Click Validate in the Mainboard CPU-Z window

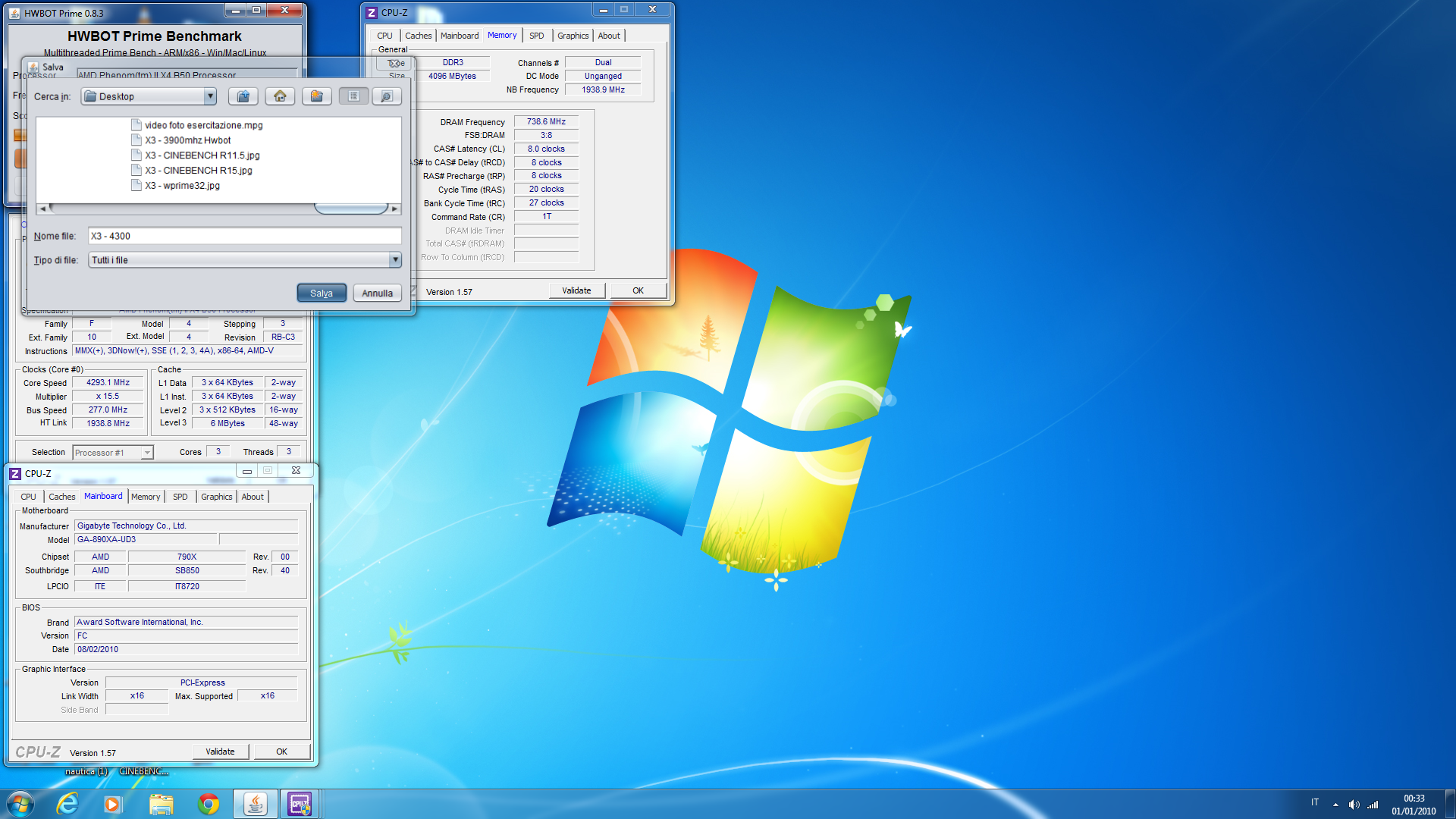tap(220, 752)
